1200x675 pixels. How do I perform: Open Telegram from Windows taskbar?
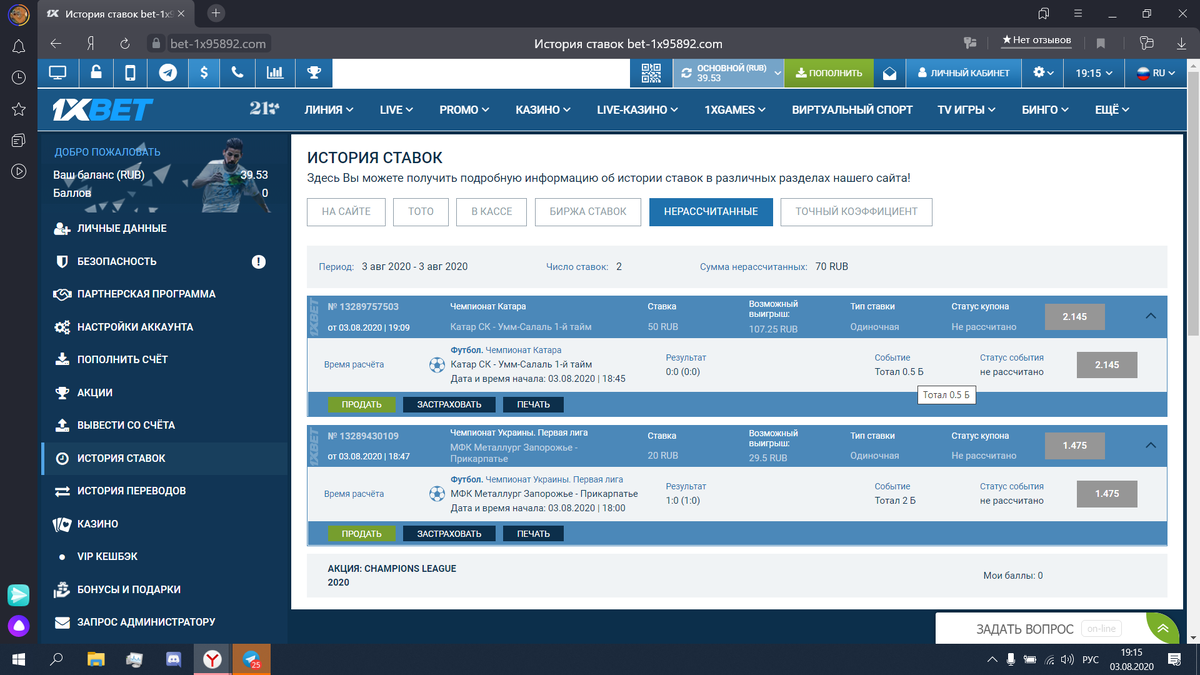(251, 660)
